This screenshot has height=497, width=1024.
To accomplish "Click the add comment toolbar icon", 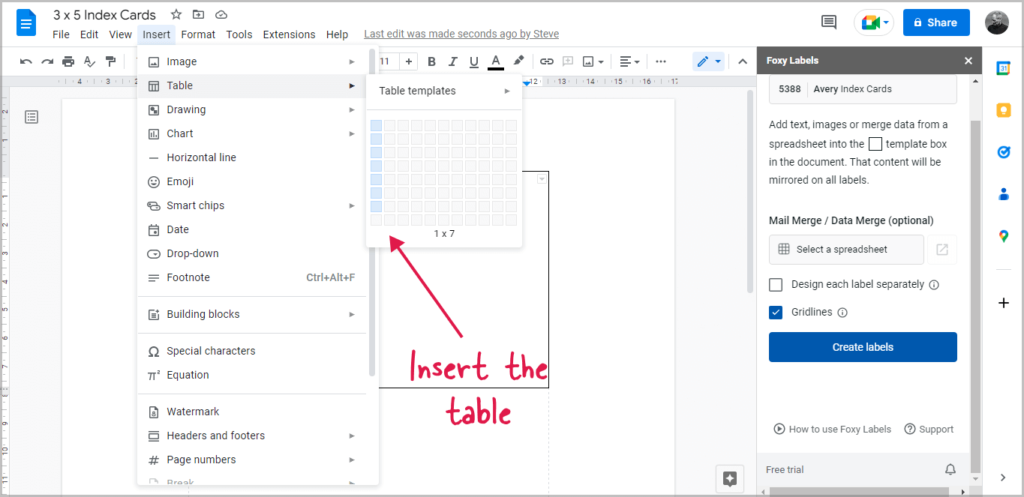I will 568,61.
